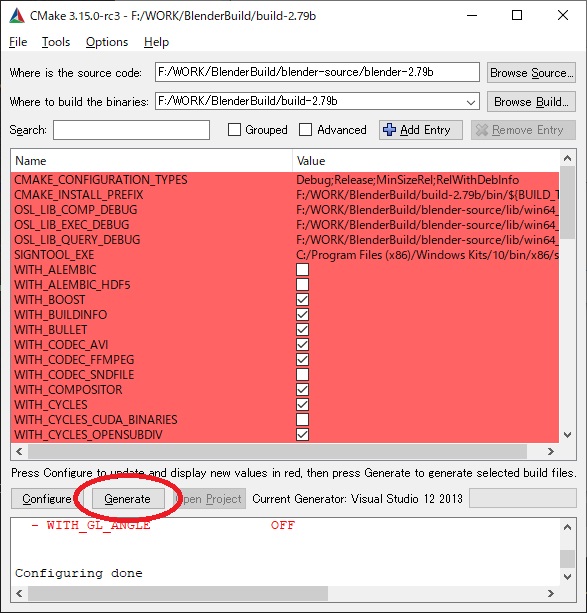The height and width of the screenshot is (613, 587).
Task: Toggle the Grouped checkbox
Action: [x=234, y=130]
